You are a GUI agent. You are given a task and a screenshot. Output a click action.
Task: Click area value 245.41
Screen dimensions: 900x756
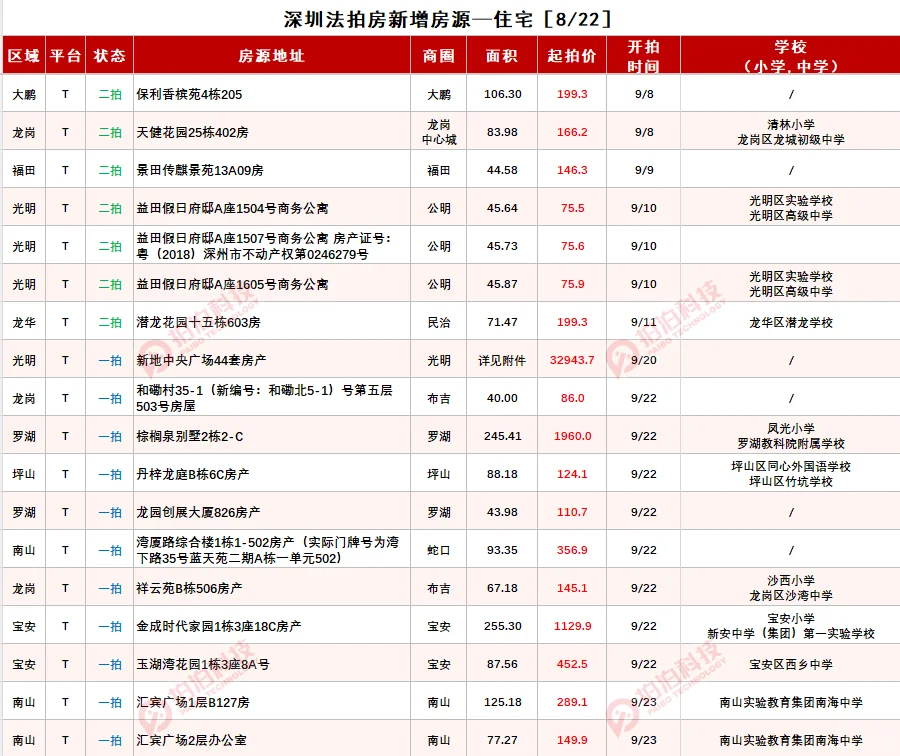pos(503,436)
